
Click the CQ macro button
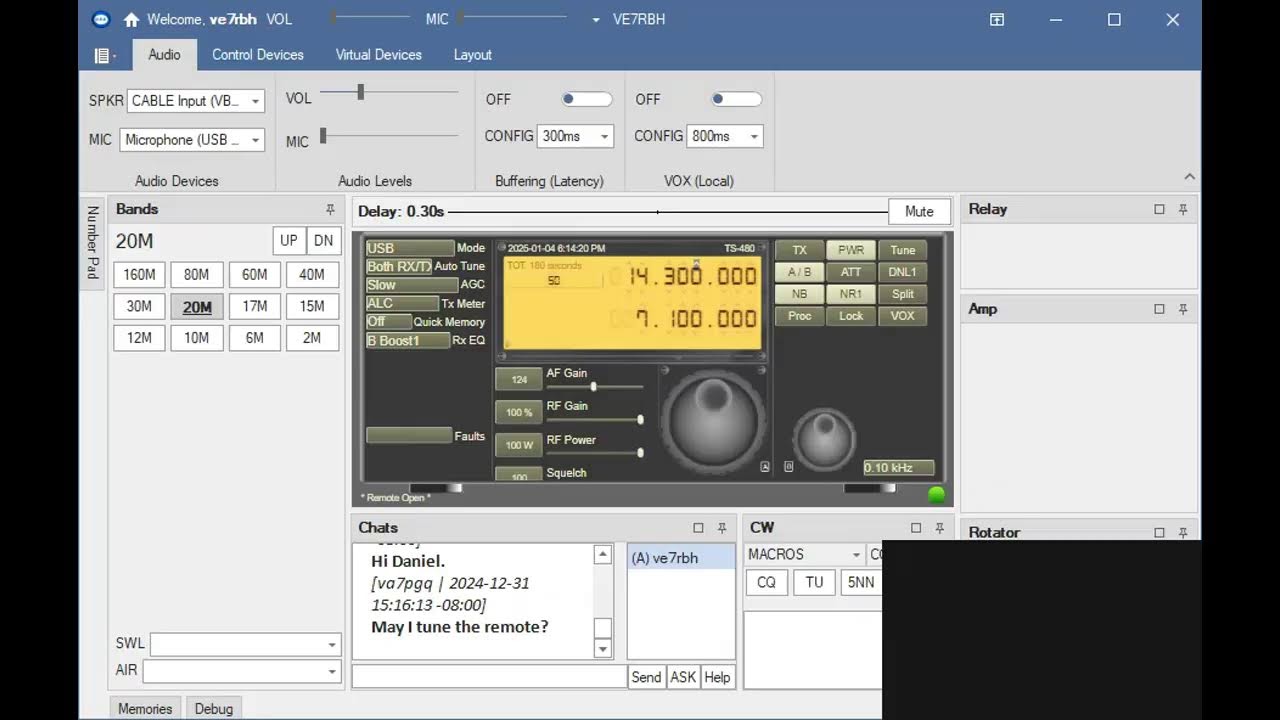tap(766, 582)
